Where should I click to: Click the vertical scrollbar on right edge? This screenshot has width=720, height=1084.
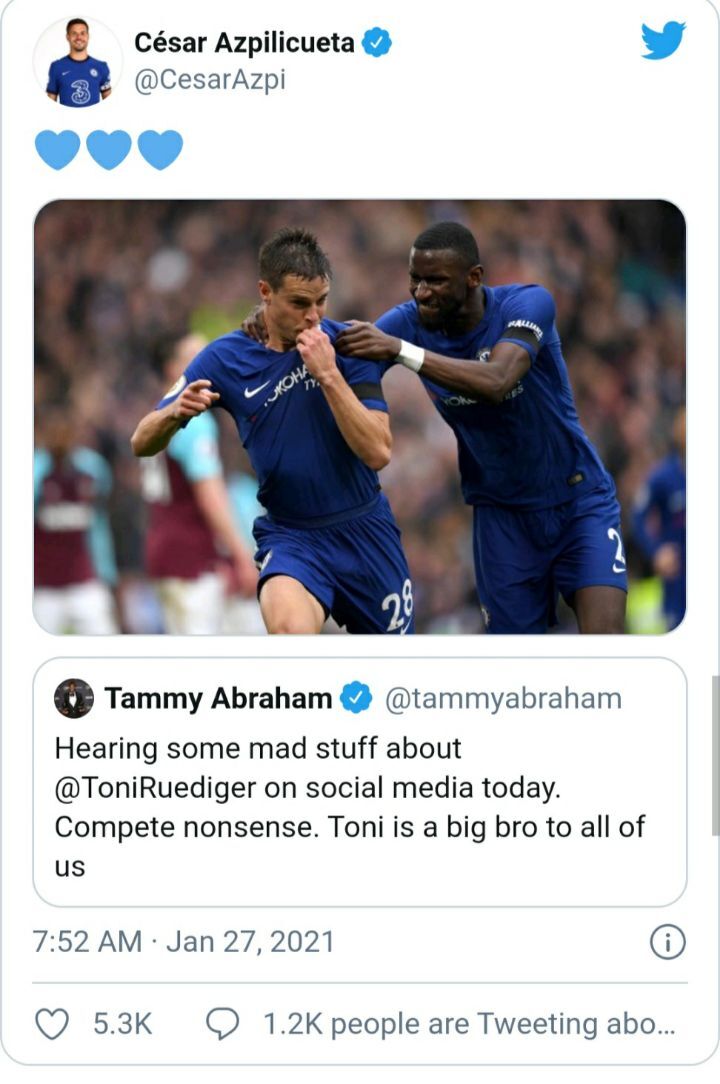(x=714, y=752)
